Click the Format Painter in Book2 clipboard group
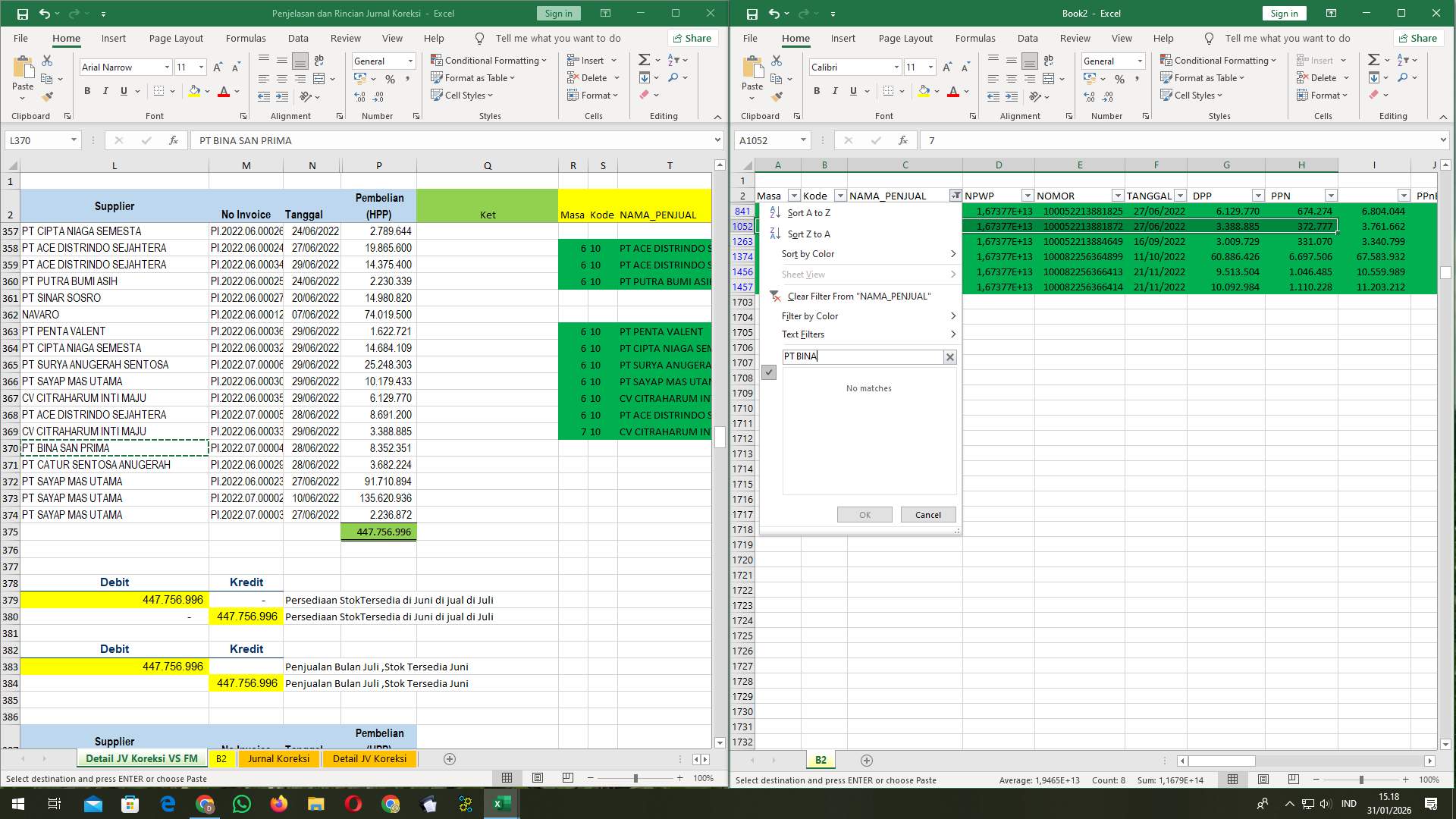Viewport: 1456px width, 819px height. click(775, 97)
